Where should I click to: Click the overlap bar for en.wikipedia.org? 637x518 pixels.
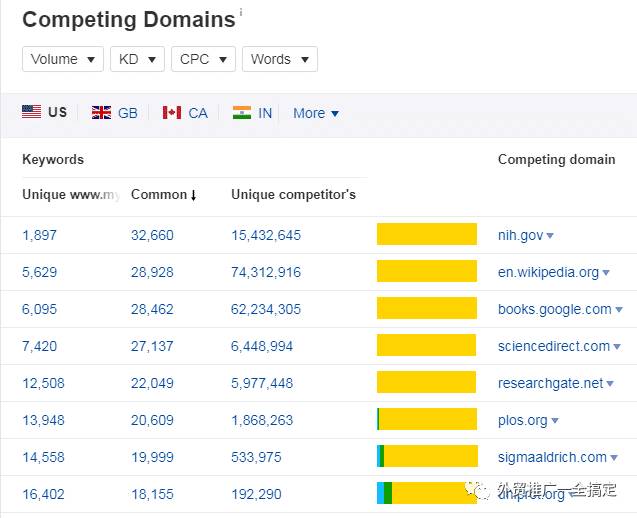(x=427, y=271)
